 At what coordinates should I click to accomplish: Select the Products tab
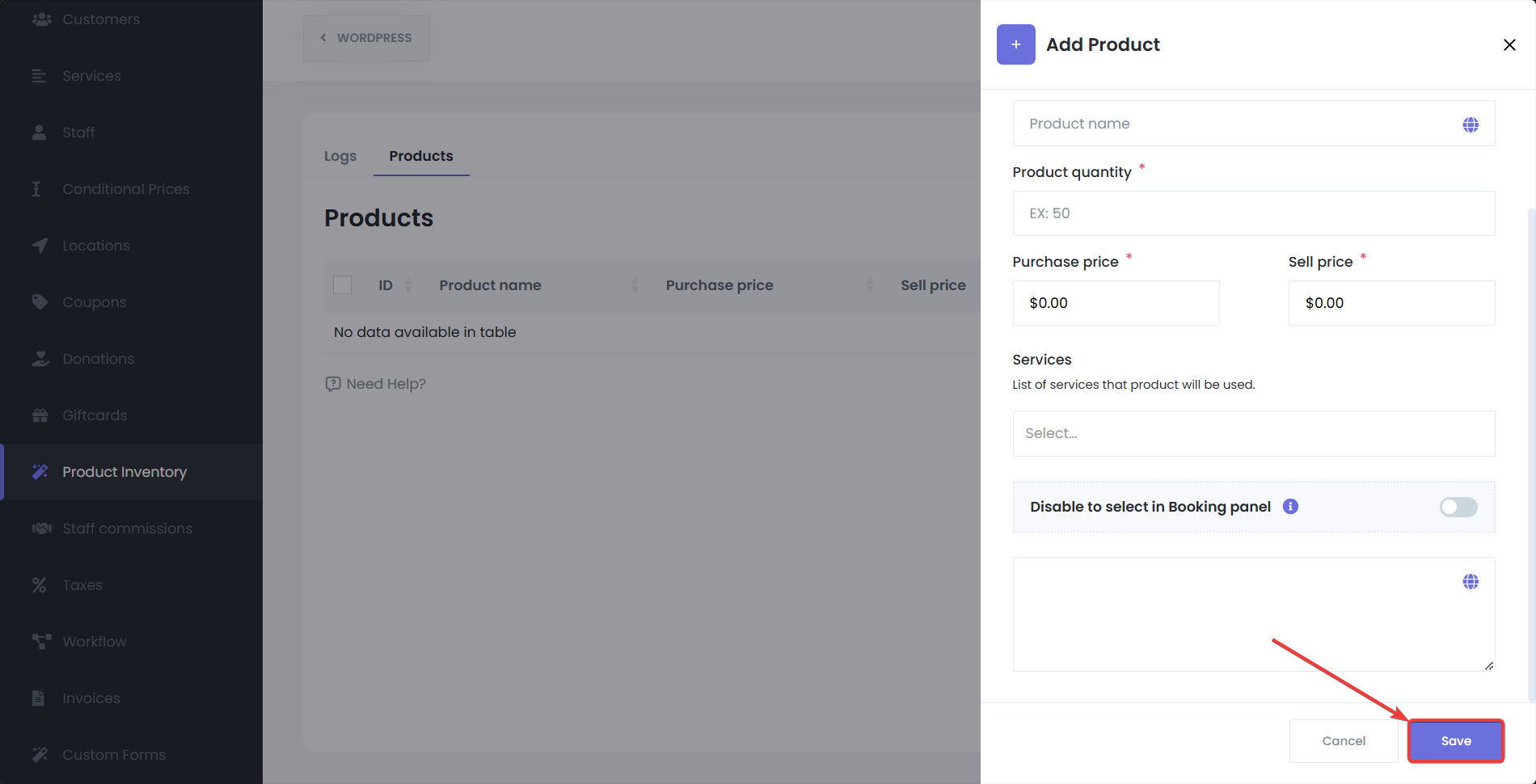pyautogui.click(x=421, y=156)
